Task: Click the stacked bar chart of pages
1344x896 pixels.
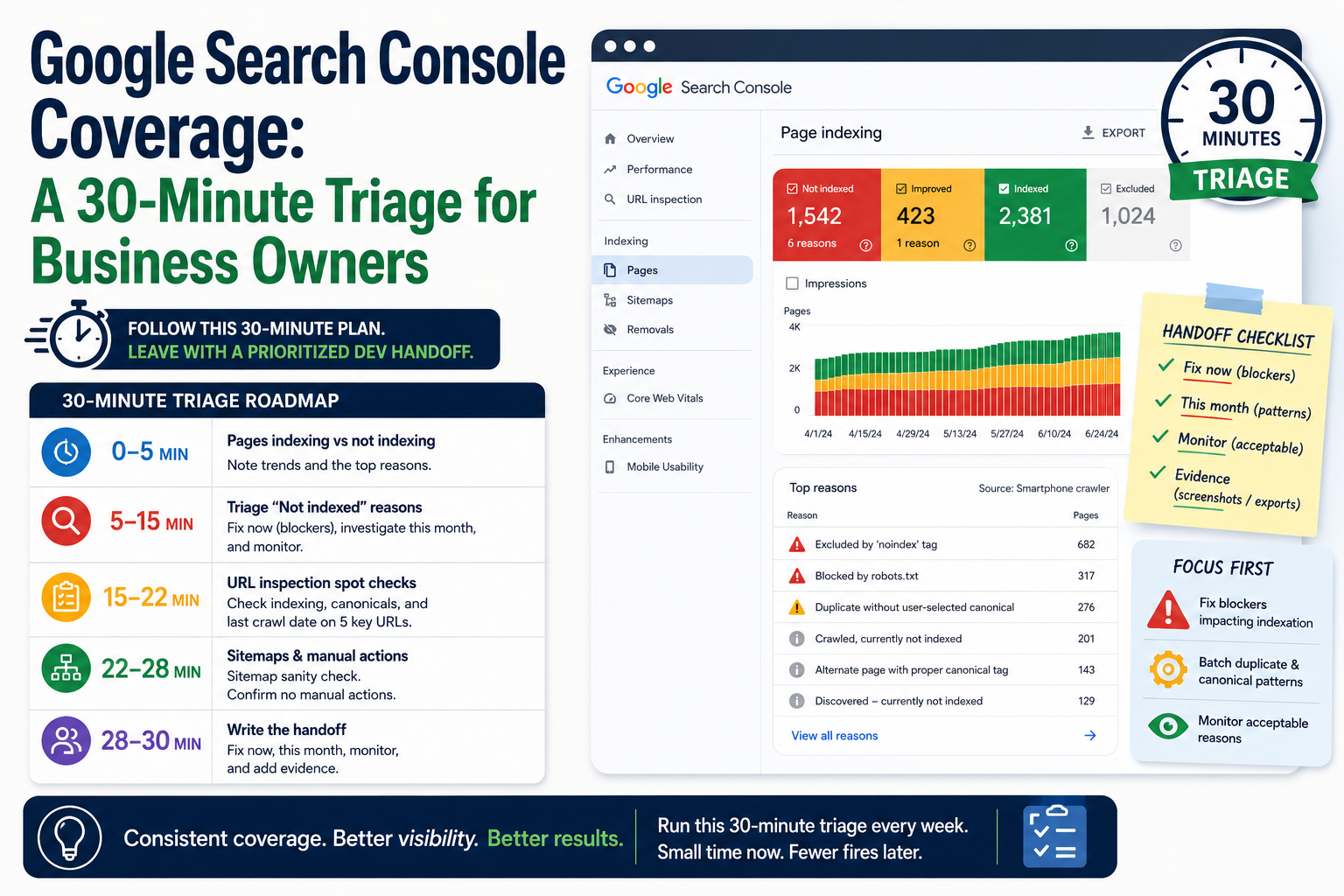Action: point(968,374)
